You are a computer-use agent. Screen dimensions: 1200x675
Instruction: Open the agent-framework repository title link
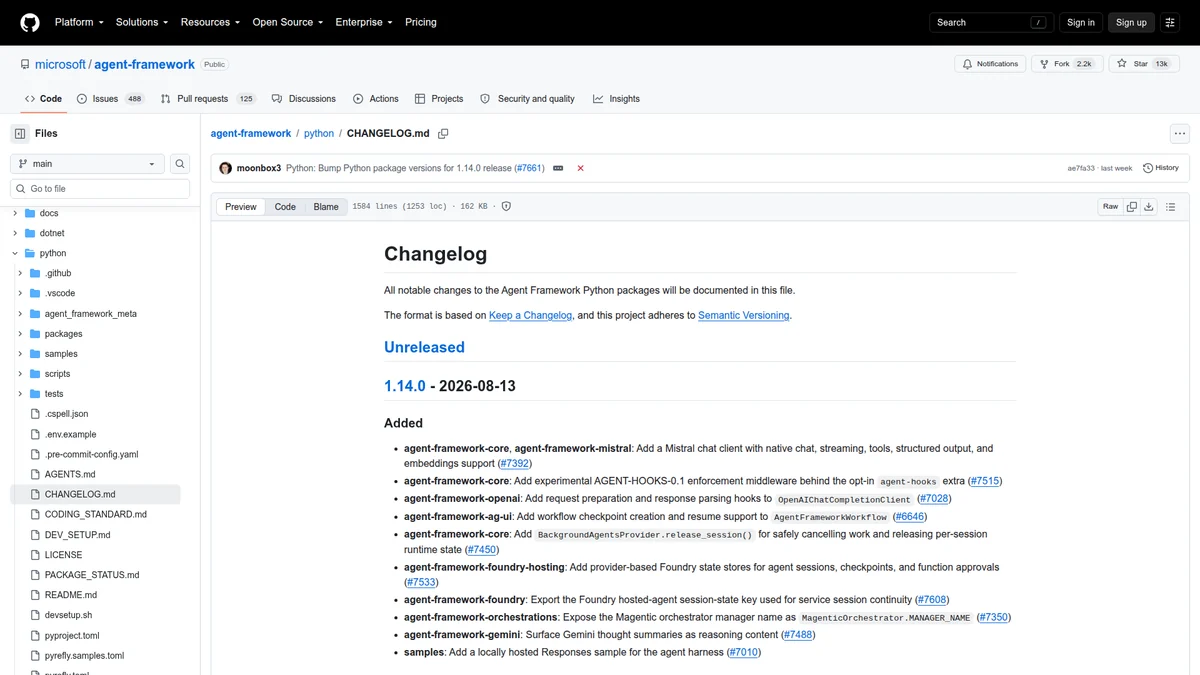click(144, 64)
